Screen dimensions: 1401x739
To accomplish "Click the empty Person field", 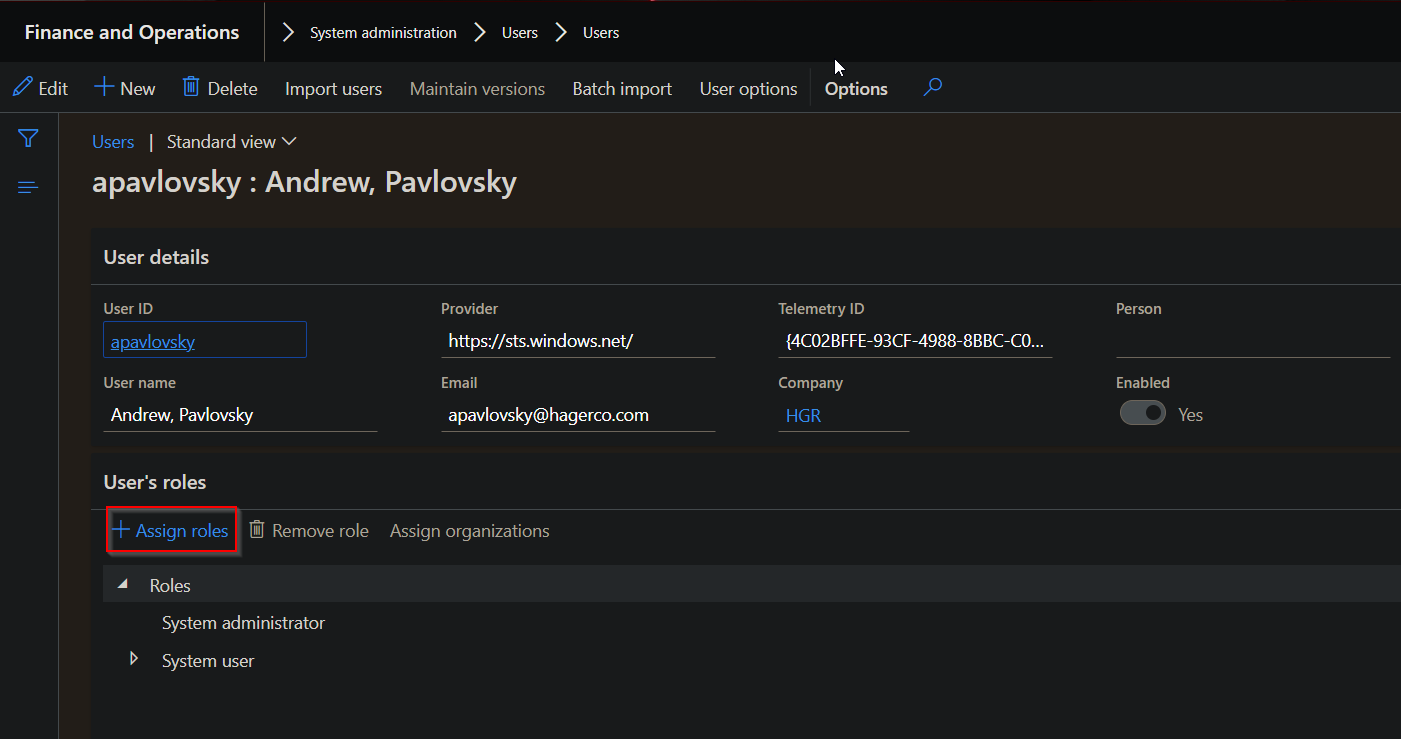I will point(1253,341).
